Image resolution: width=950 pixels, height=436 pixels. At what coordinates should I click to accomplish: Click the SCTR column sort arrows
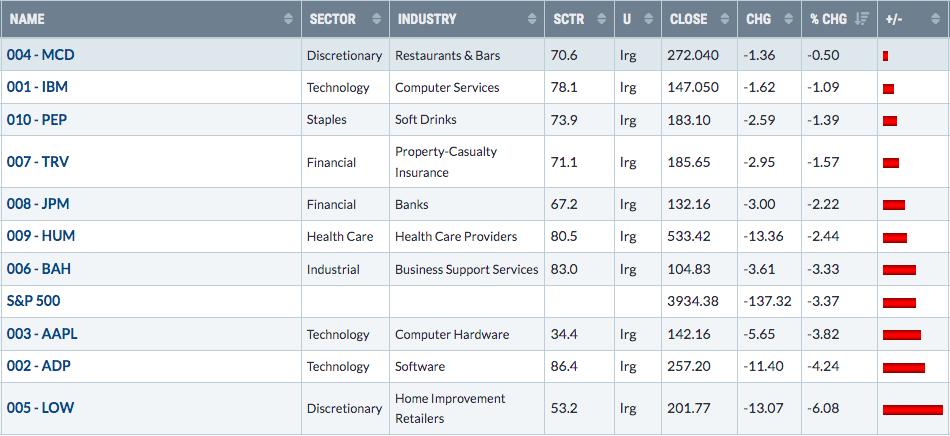602,19
